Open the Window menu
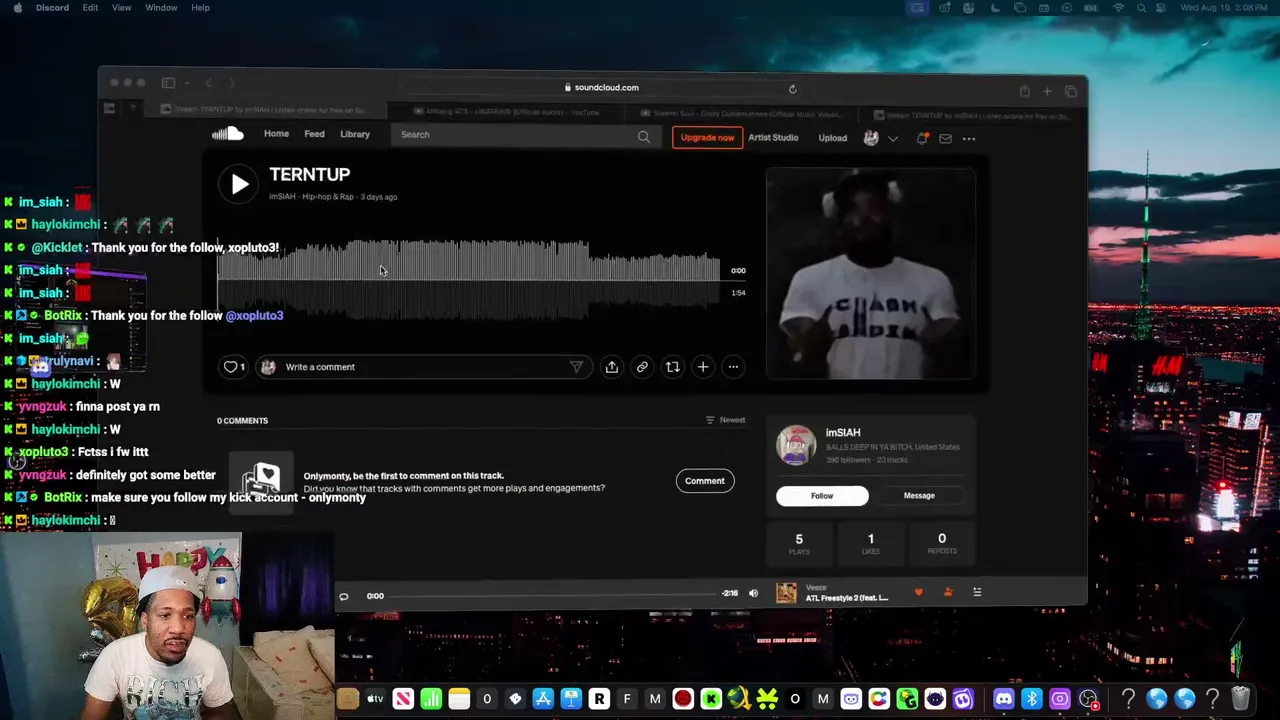This screenshot has height=720, width=1280. tap(161, 8)
